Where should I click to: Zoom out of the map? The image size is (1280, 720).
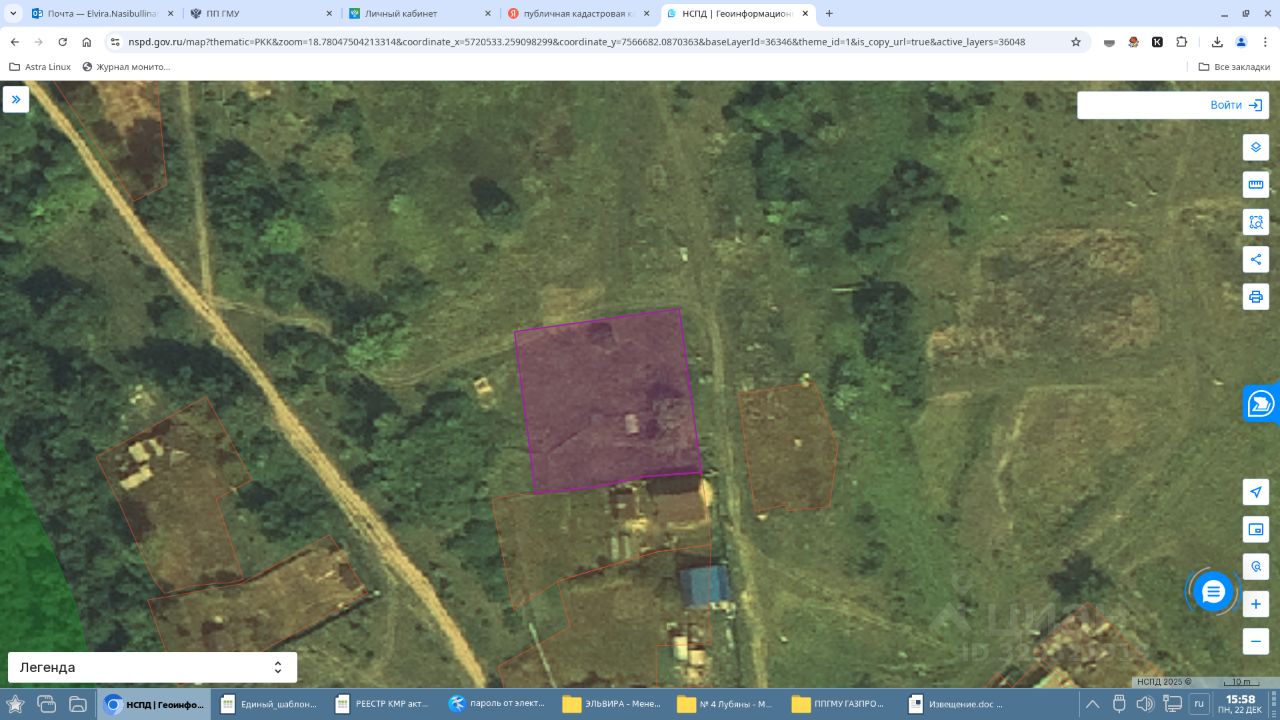[x=1256, y=641]
